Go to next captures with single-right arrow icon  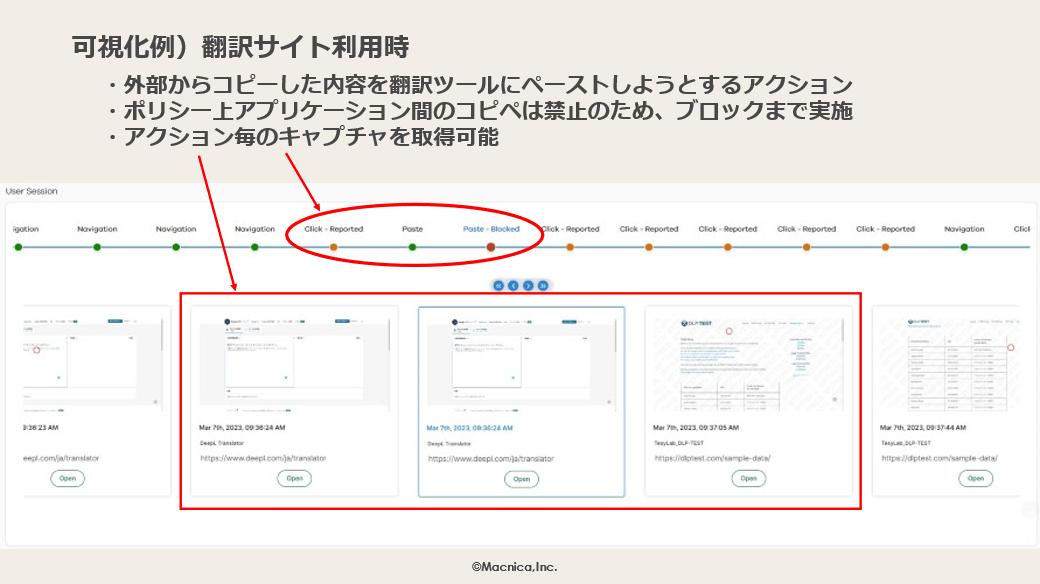pyautogui.click(x=528, y=285)
